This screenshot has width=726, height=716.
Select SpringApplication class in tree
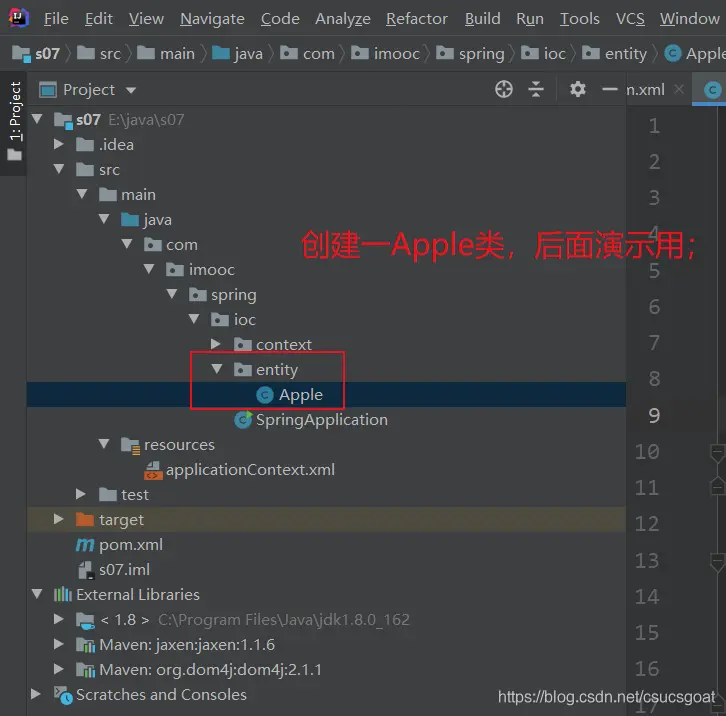click(321, 420)
